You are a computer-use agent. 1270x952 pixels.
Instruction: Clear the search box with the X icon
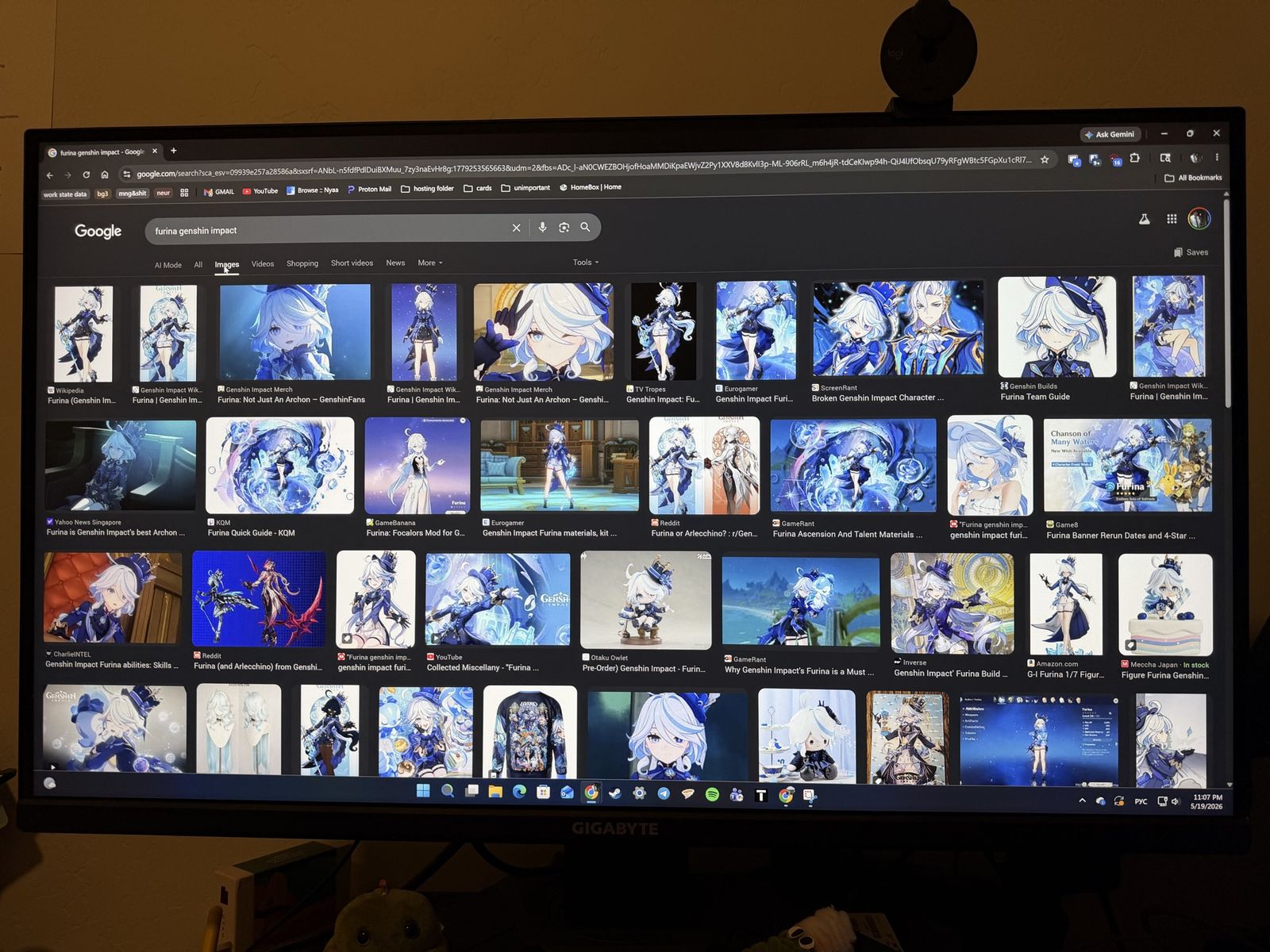click(516, 228)
